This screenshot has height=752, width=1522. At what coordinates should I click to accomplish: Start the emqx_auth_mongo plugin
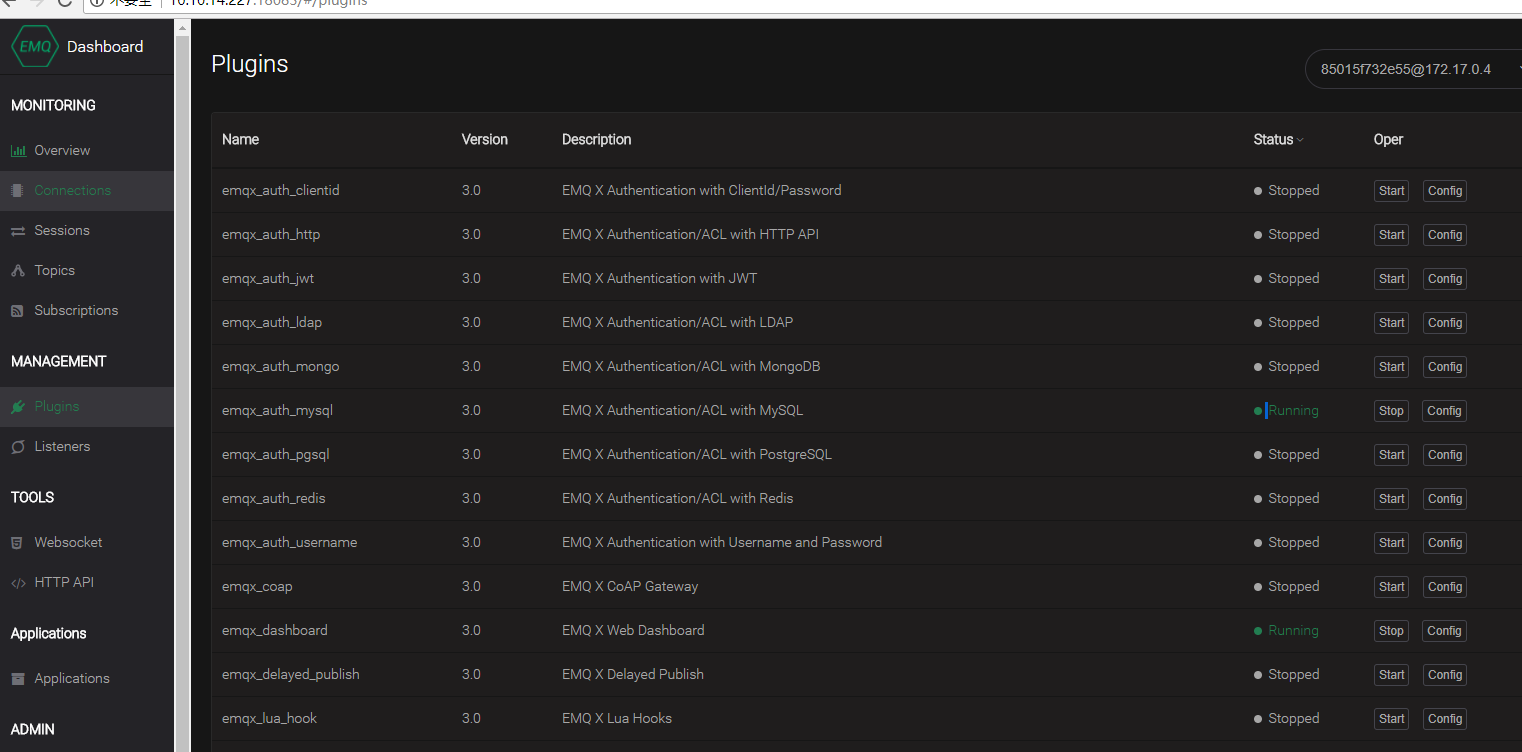1391,367
